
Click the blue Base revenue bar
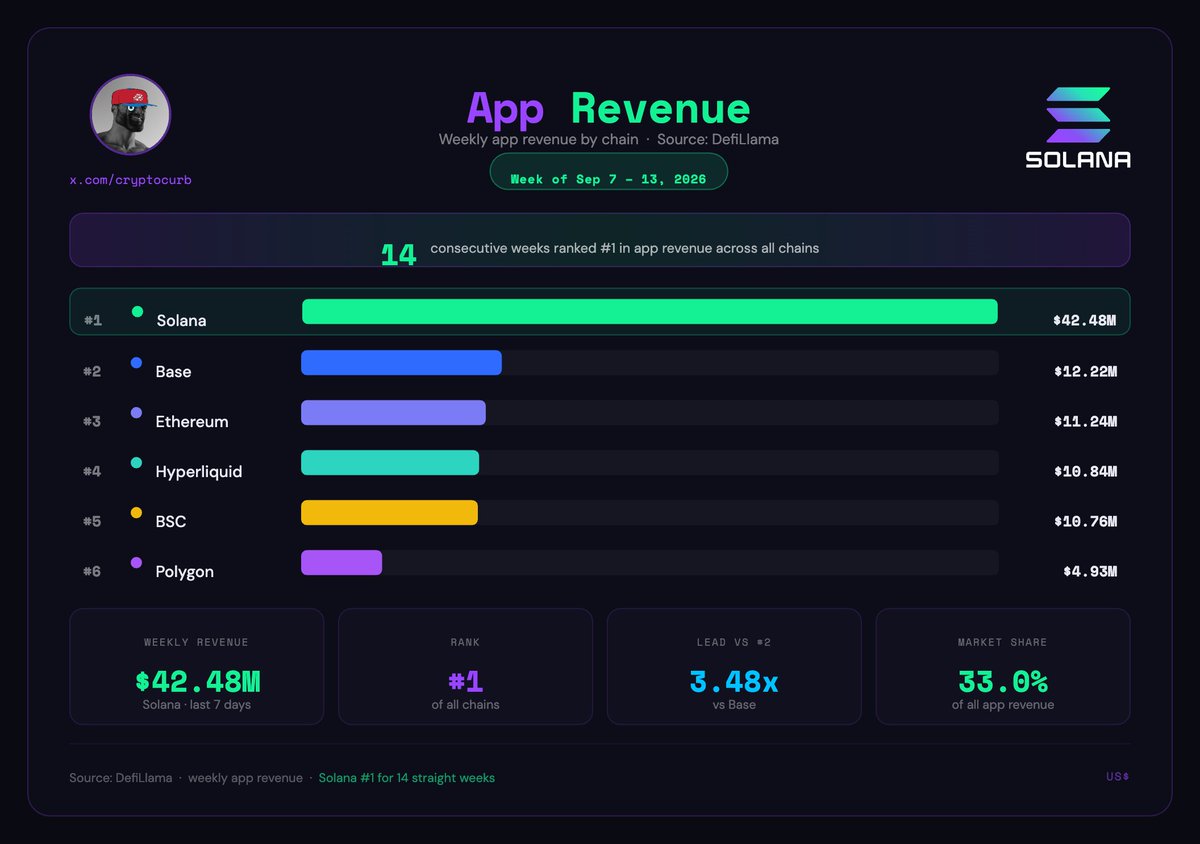tap(401, 362)
